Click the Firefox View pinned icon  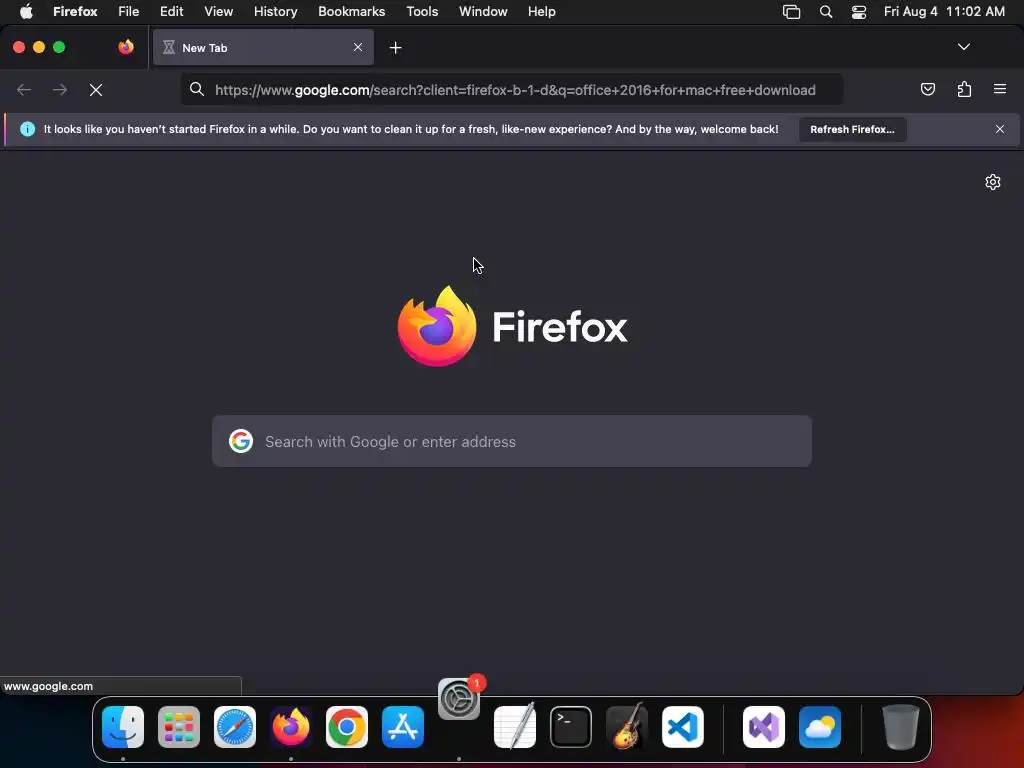tap(126, 47)
